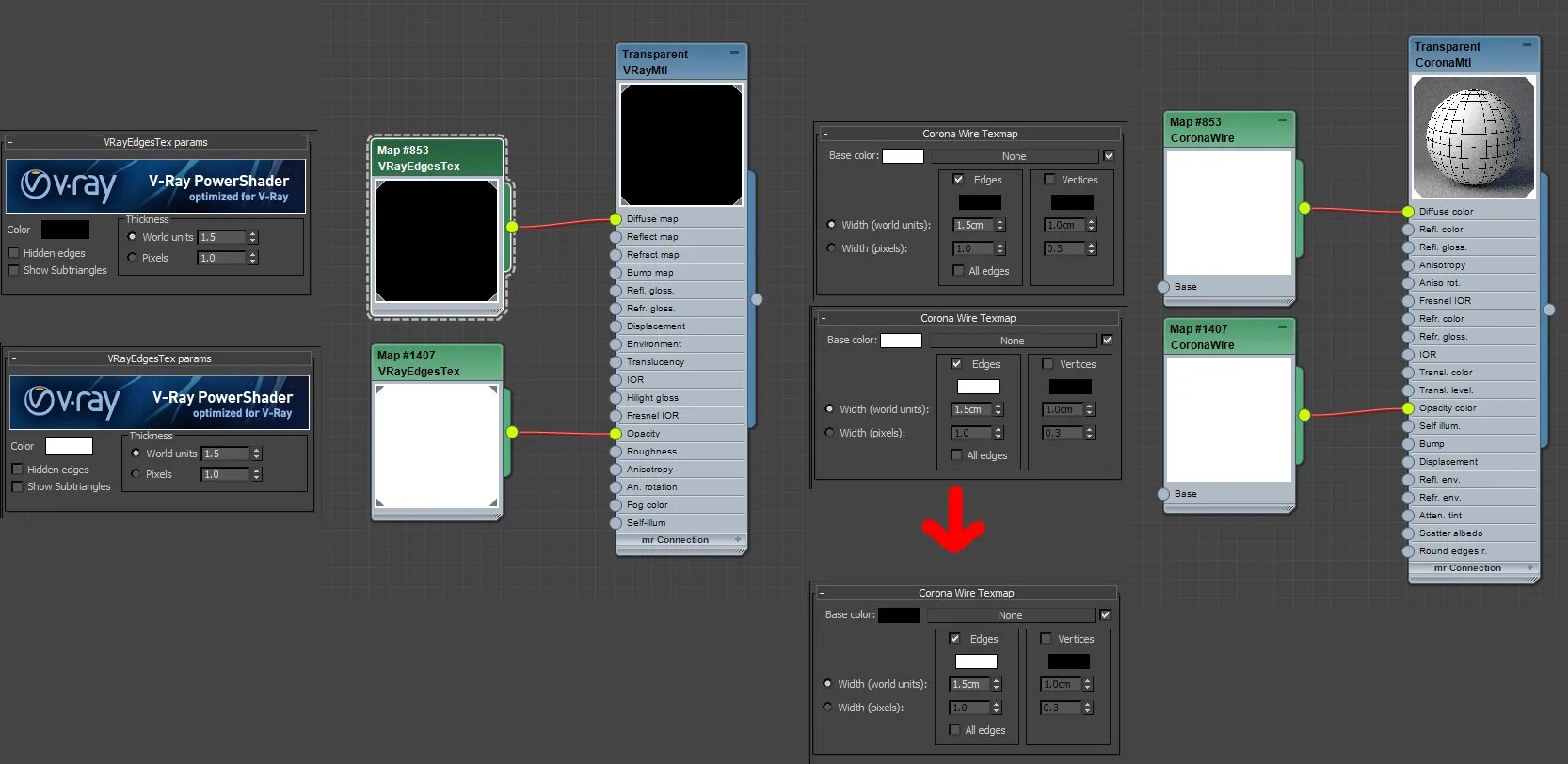Enable Show Subtriangles in the white-Color VRayEdgesTex panel
The width and height of the screenshot is (1568, 764).
point(17,486)
